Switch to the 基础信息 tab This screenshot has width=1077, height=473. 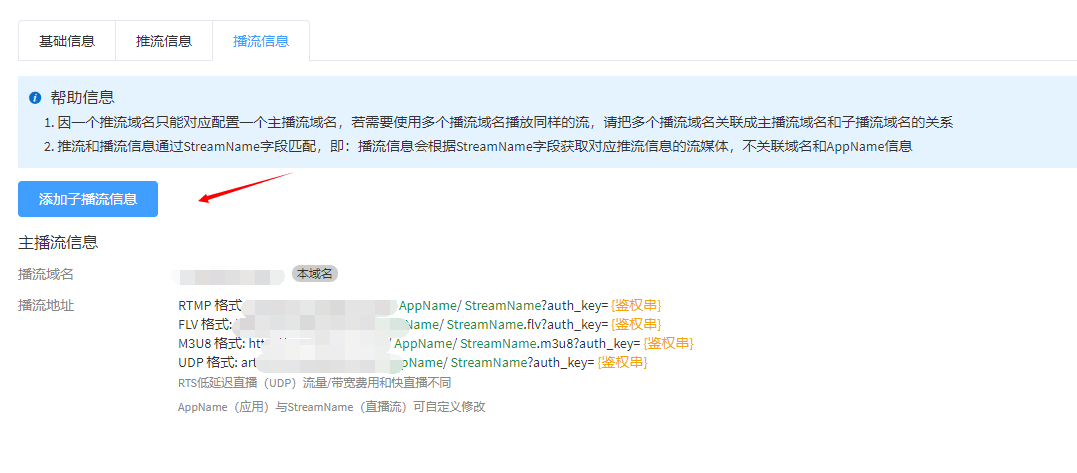67,41
